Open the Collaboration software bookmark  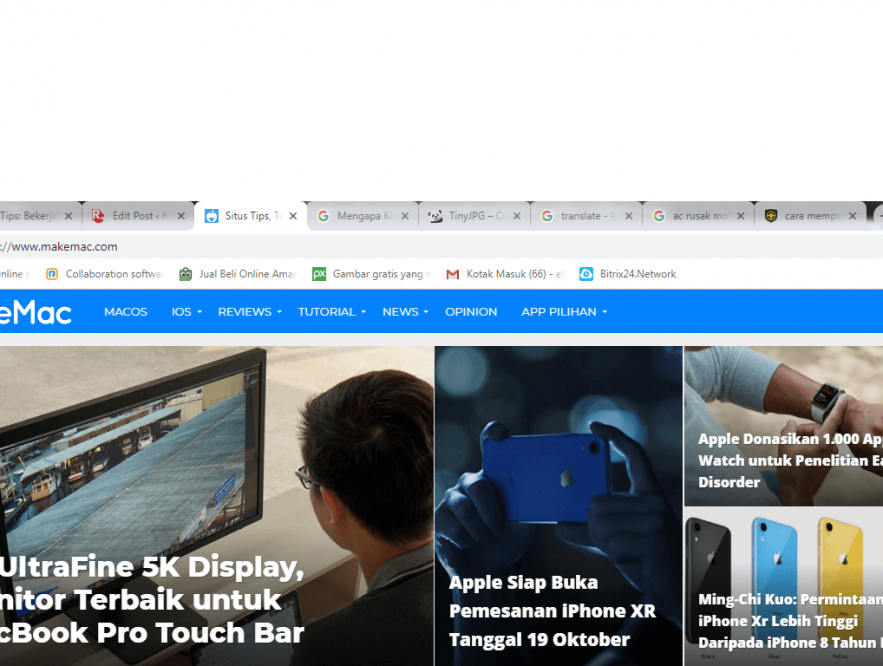point(105,274)
